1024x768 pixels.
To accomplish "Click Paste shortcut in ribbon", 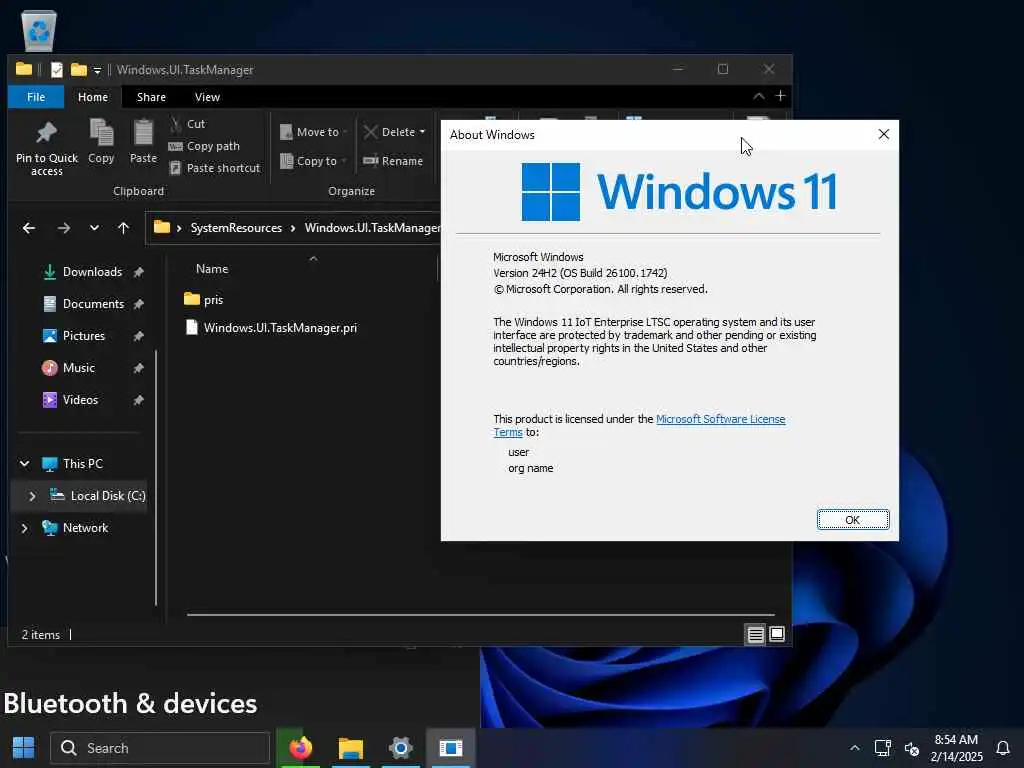I will pyautogui.click(x=215, y=168).
